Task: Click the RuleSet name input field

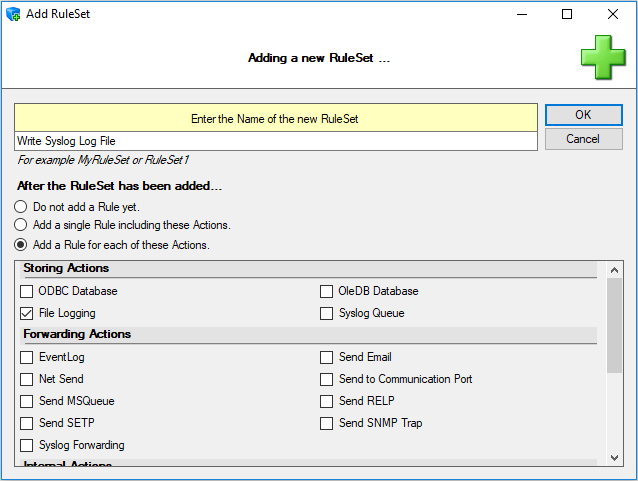Action: tap(276, 141)
